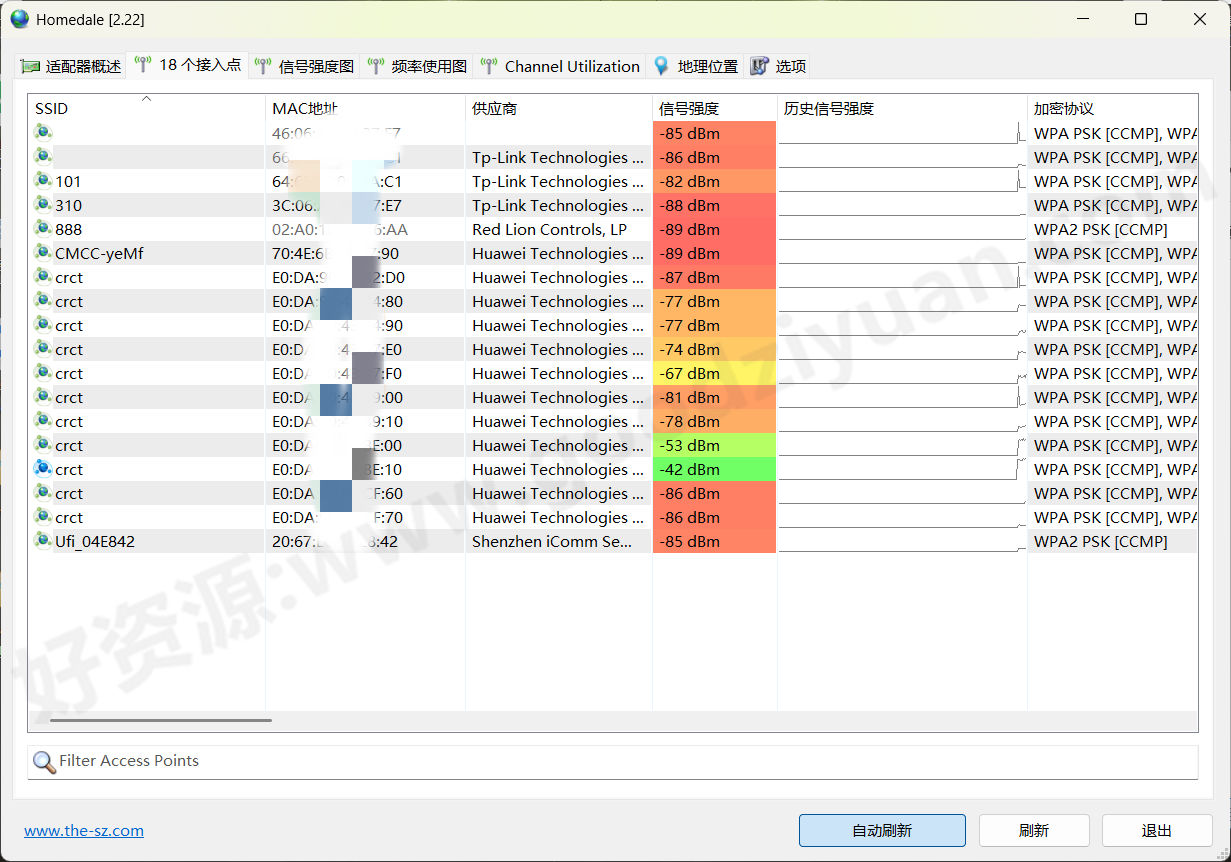1231x862 pixels.
Task: Click the sort arrow above the SSID column
Action: coord(146,98)
